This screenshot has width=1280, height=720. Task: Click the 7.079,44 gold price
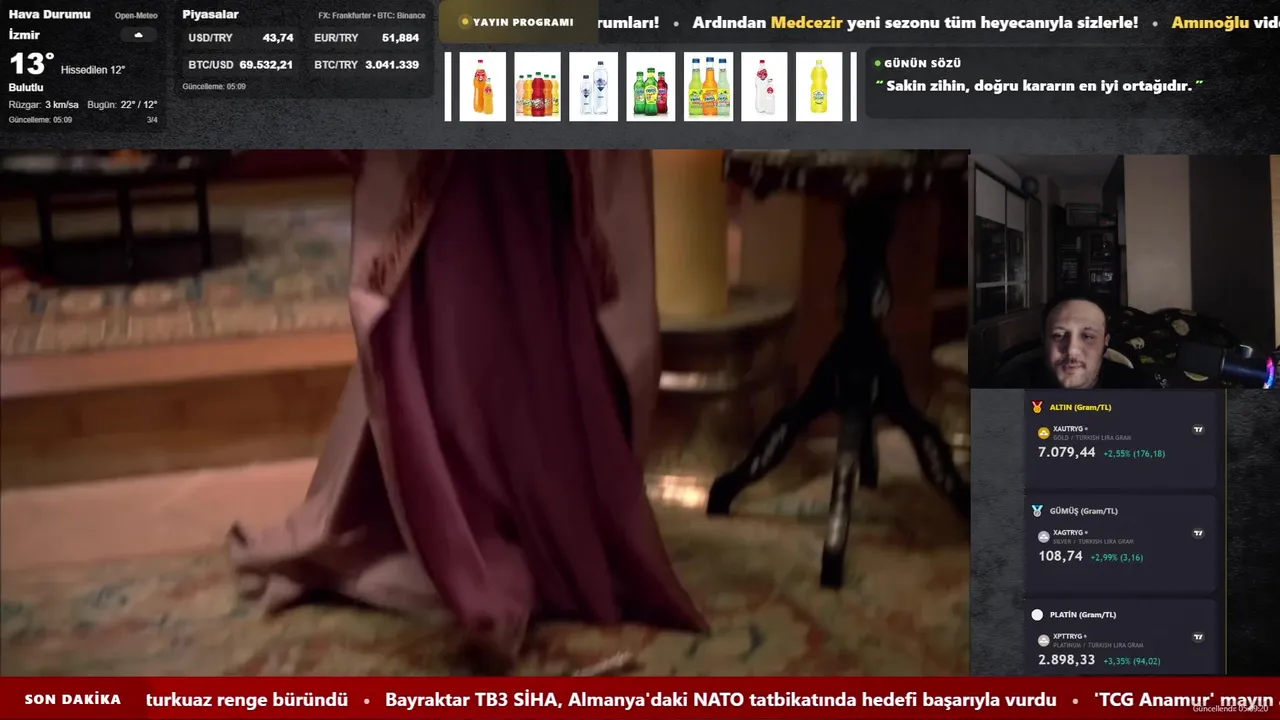coord(1066,453)
